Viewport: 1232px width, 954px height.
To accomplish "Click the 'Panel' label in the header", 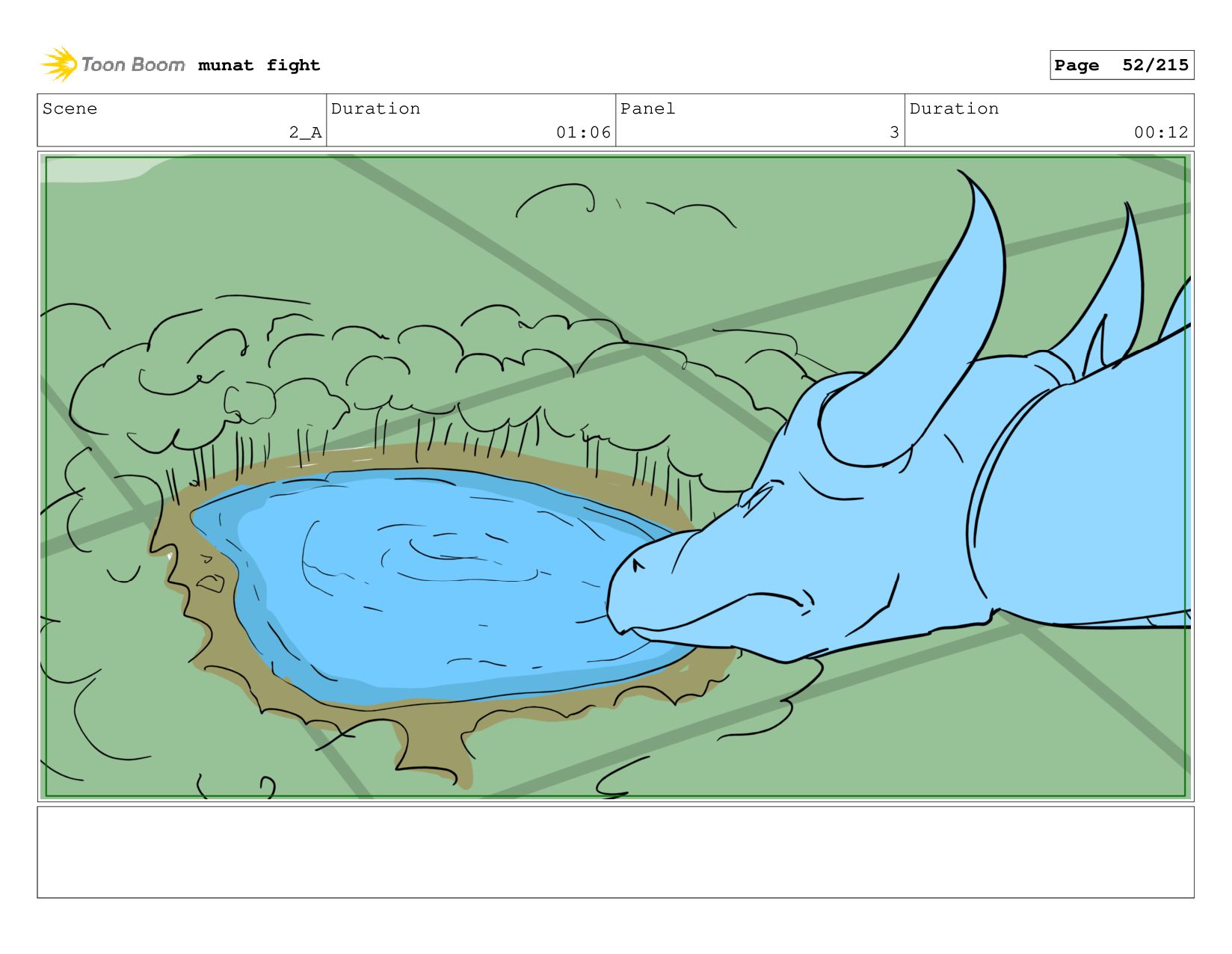I will [647, 108].
